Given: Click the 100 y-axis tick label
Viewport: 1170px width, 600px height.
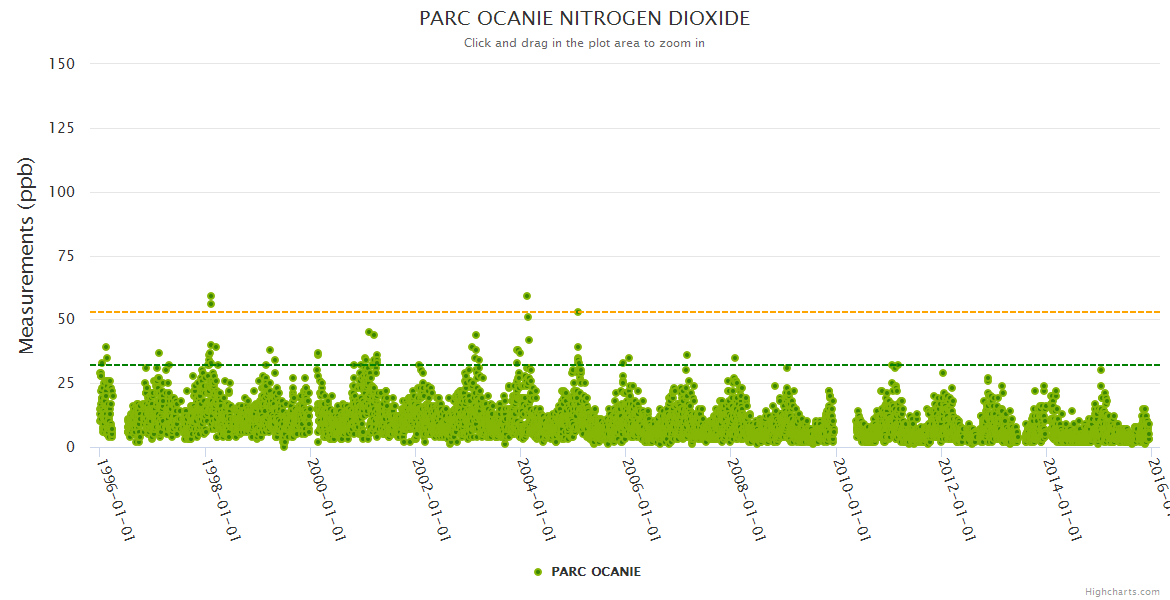Looking at the screenshot, I should [x=61, y=192].
